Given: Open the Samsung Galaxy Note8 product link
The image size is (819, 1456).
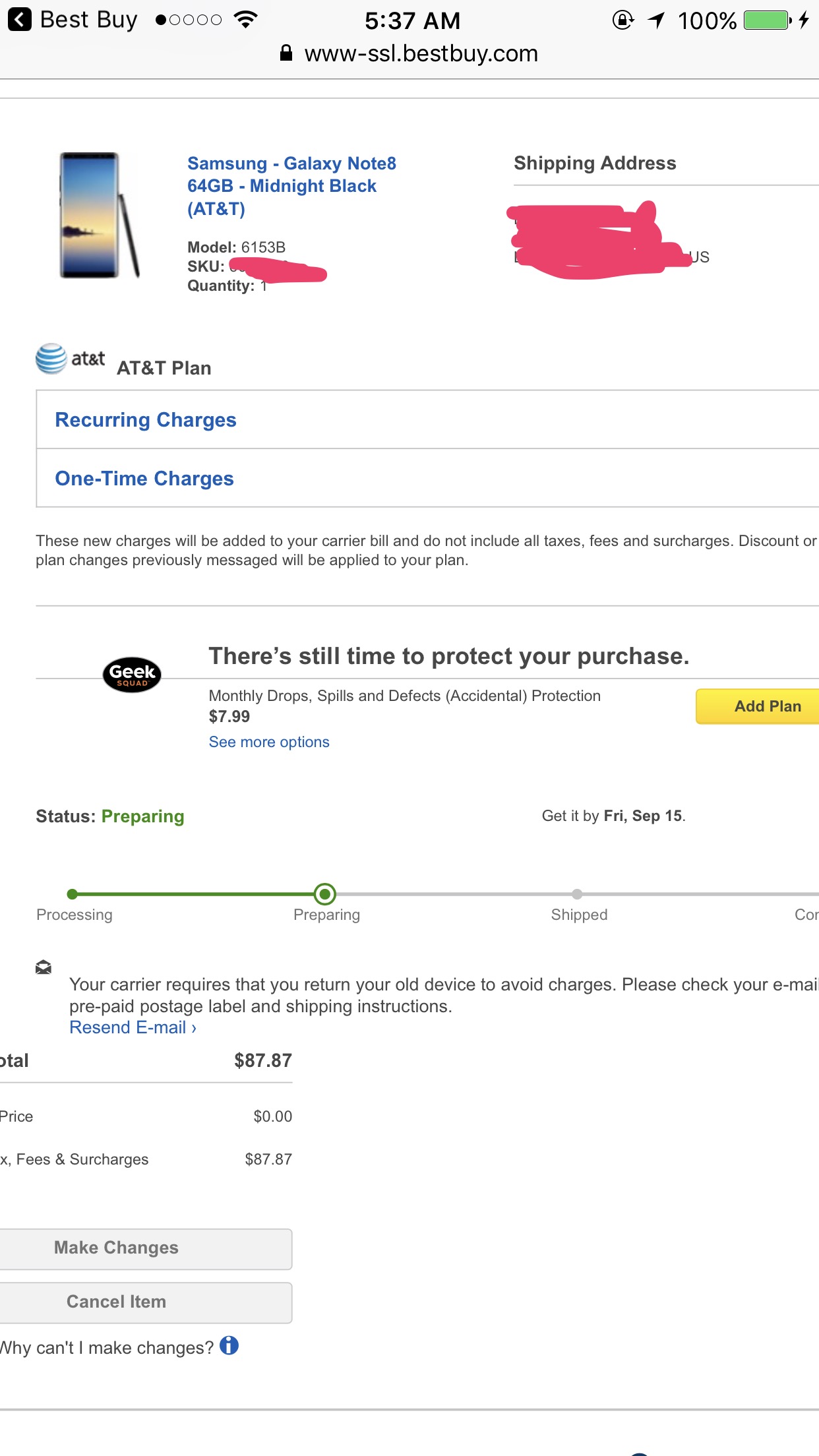Looking at the screenshot, I should pyautogui.click(x=291, y=186).
